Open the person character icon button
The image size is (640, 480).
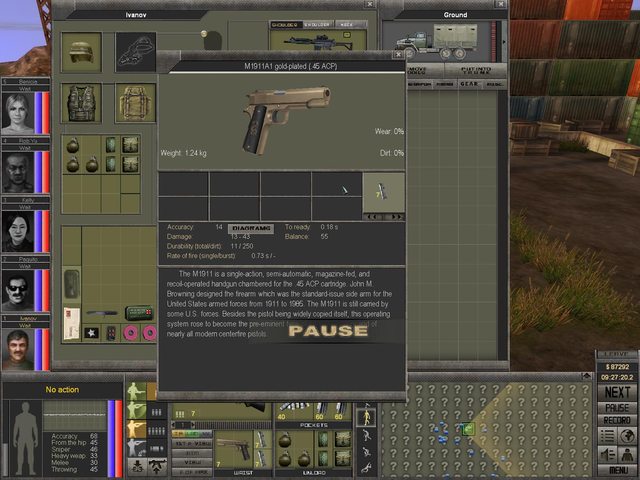[628, 455]
